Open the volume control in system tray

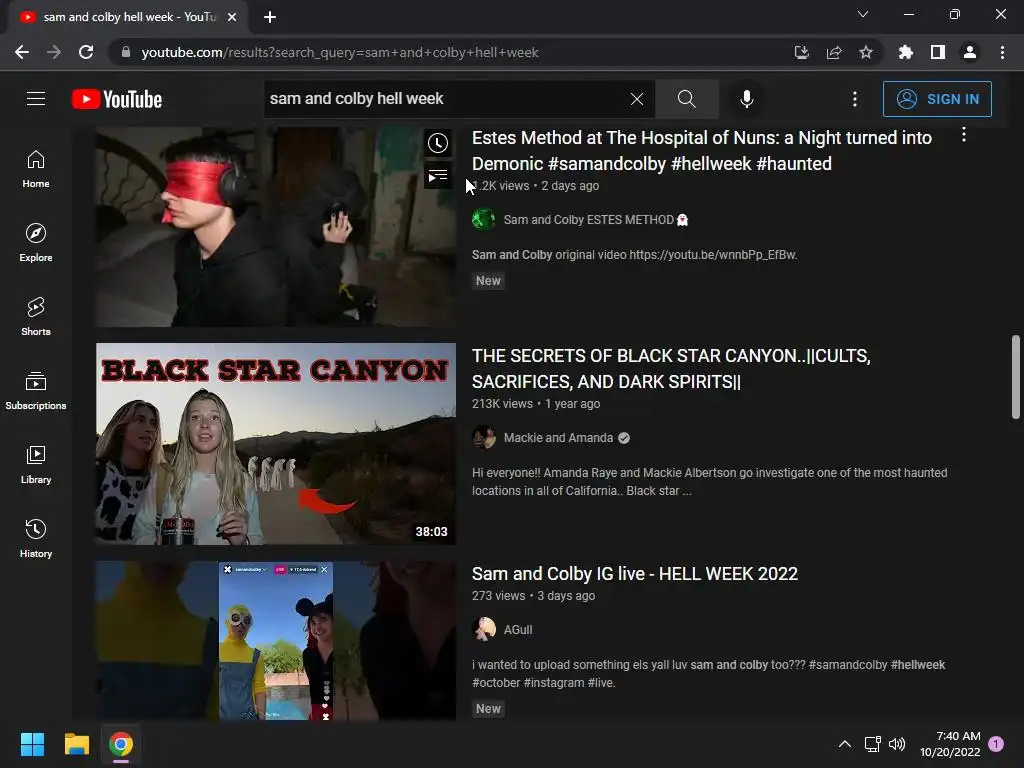pos(897,744)
